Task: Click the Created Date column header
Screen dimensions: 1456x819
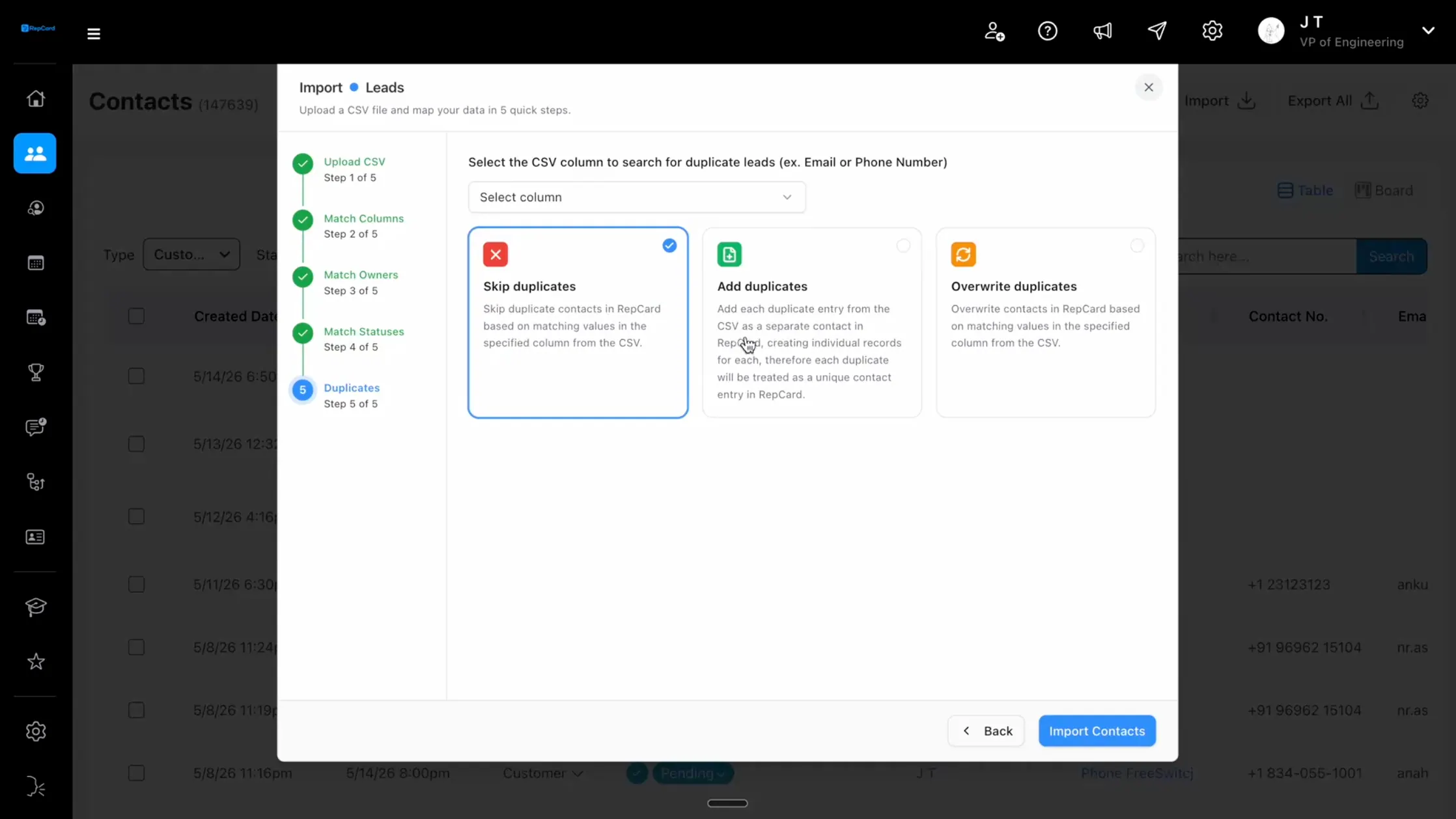Action: (x=236, y=316)
